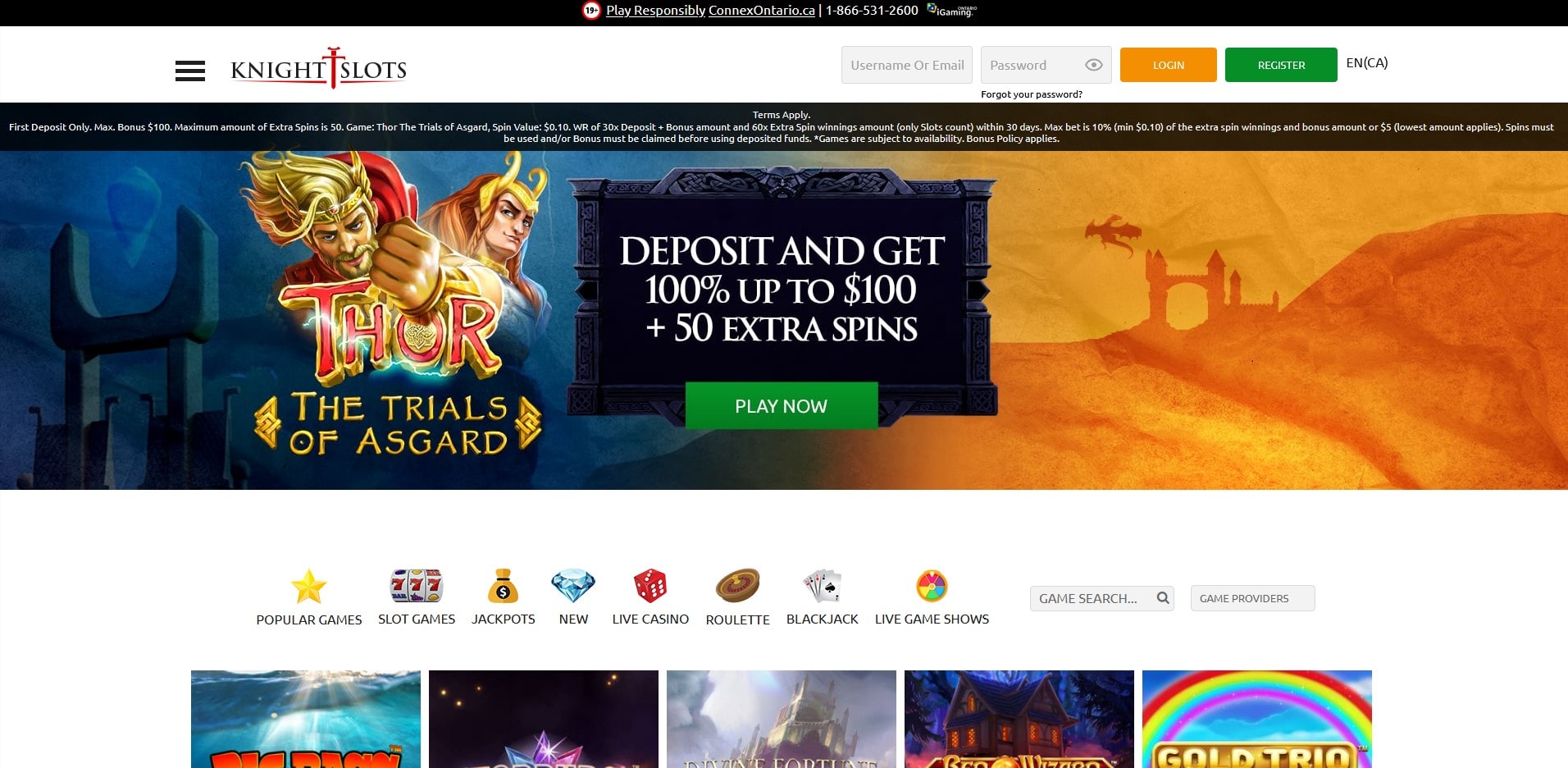Click inside the Username Or Email field
This screenshot has height=768, width=1568.
pyautogui.click(x=906, y=64)
